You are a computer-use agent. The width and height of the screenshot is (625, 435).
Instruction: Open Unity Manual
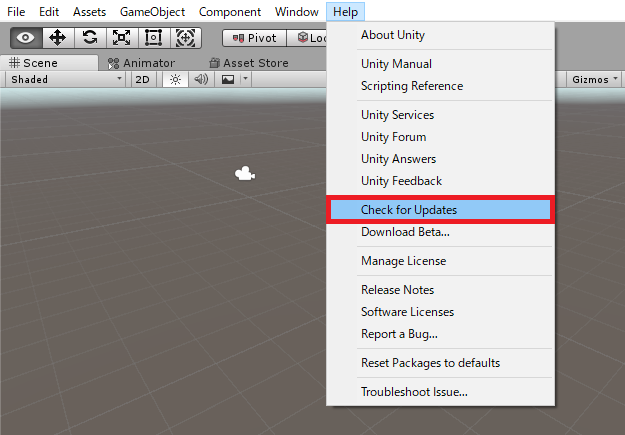click(440, 64)
